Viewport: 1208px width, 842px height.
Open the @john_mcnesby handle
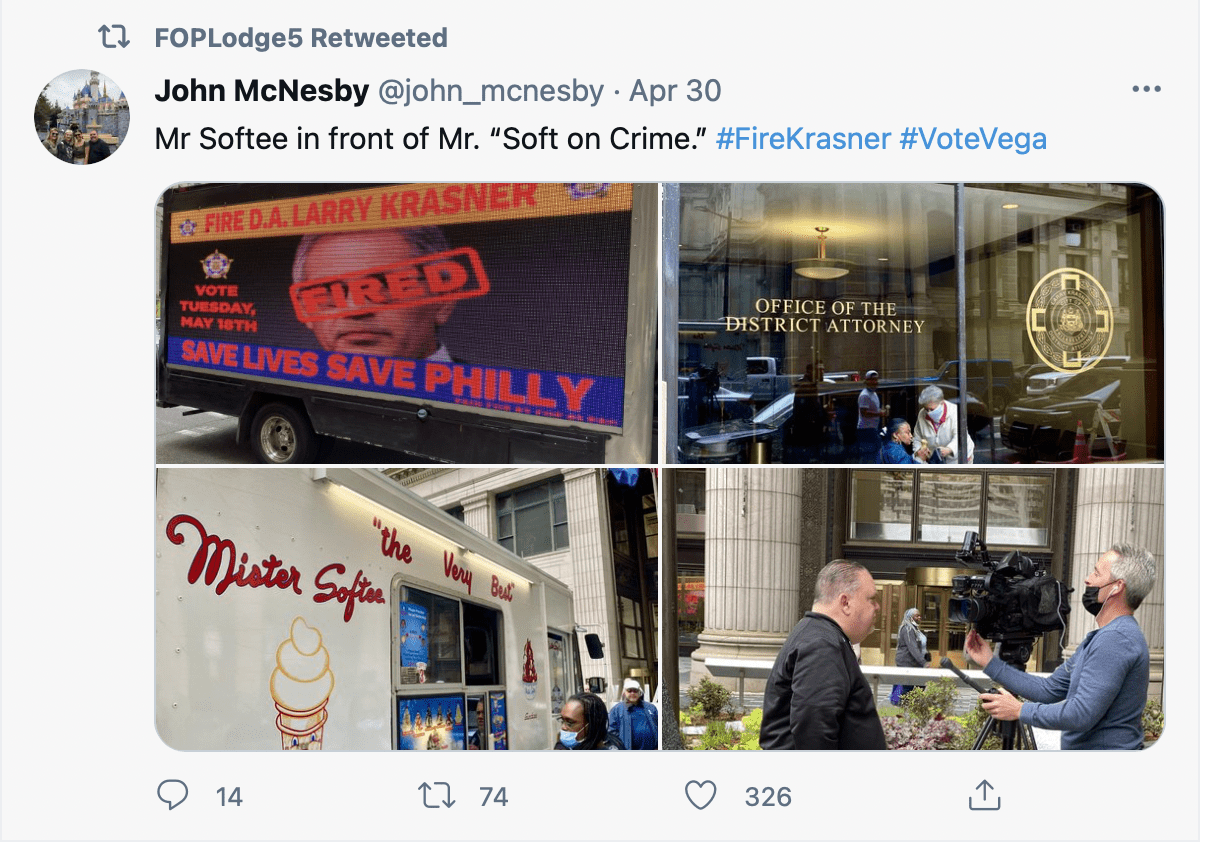click(490, 91)
